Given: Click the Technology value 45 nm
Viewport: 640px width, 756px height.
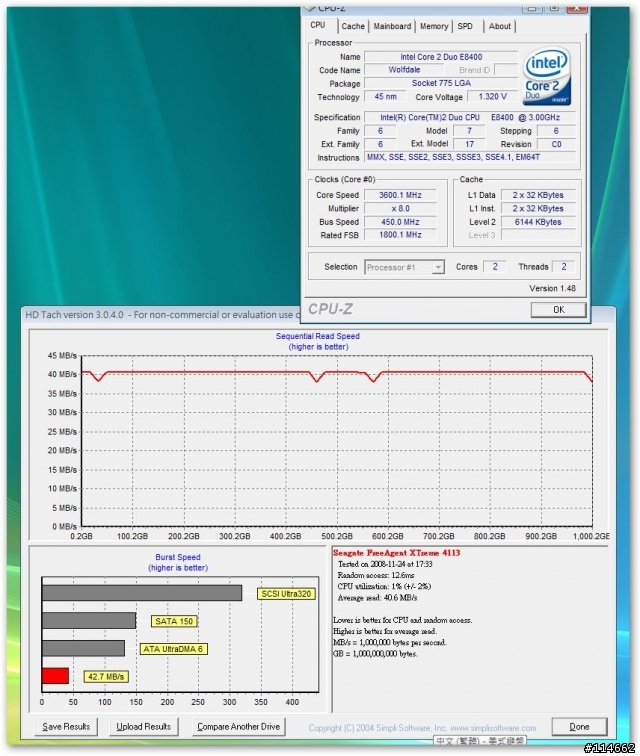Looking at the screenshot, I should point(385,96).
